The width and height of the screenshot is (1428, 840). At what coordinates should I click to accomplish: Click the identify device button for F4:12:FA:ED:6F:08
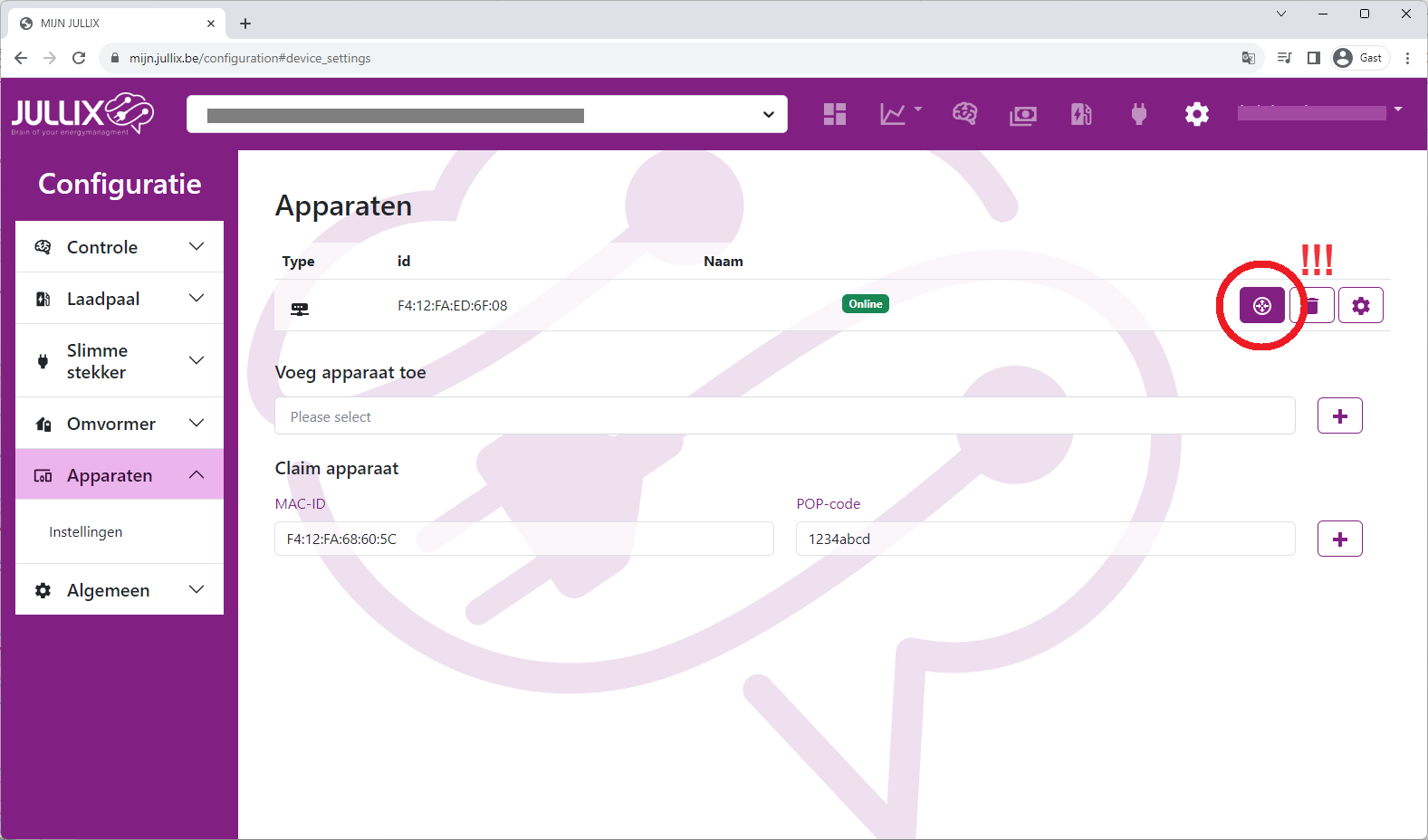[1262, 306]
